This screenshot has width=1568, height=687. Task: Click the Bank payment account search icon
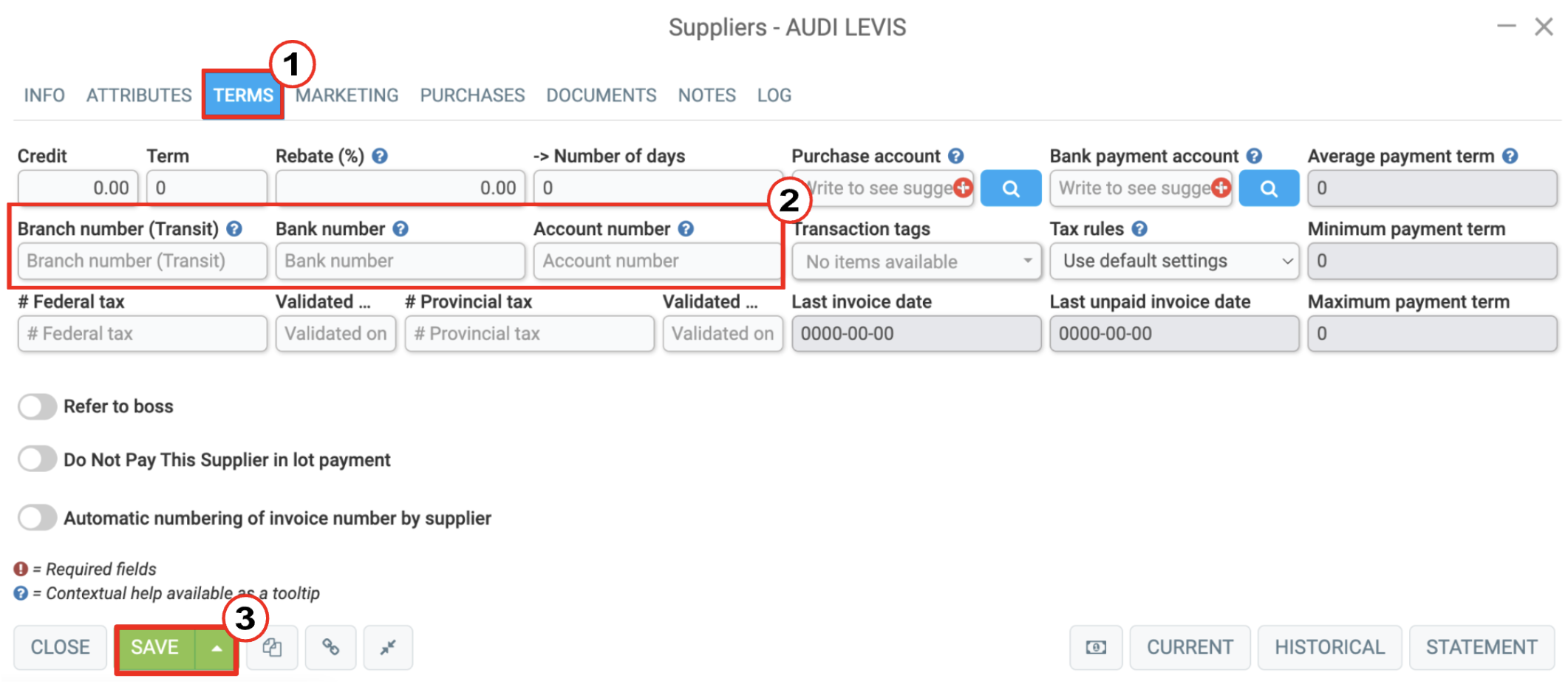click(1268, 188)
